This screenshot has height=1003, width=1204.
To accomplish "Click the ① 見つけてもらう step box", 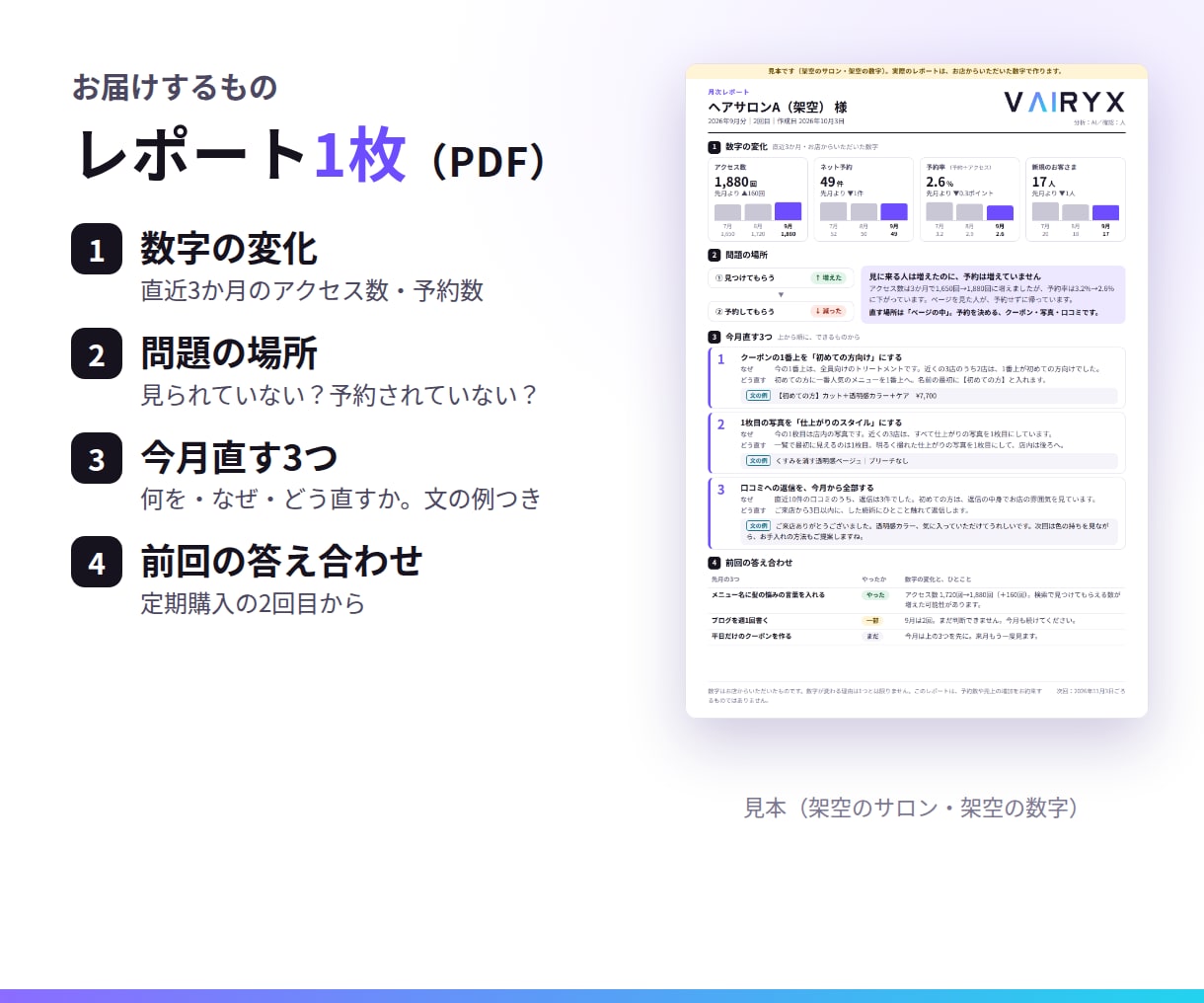I will (781, 277).
